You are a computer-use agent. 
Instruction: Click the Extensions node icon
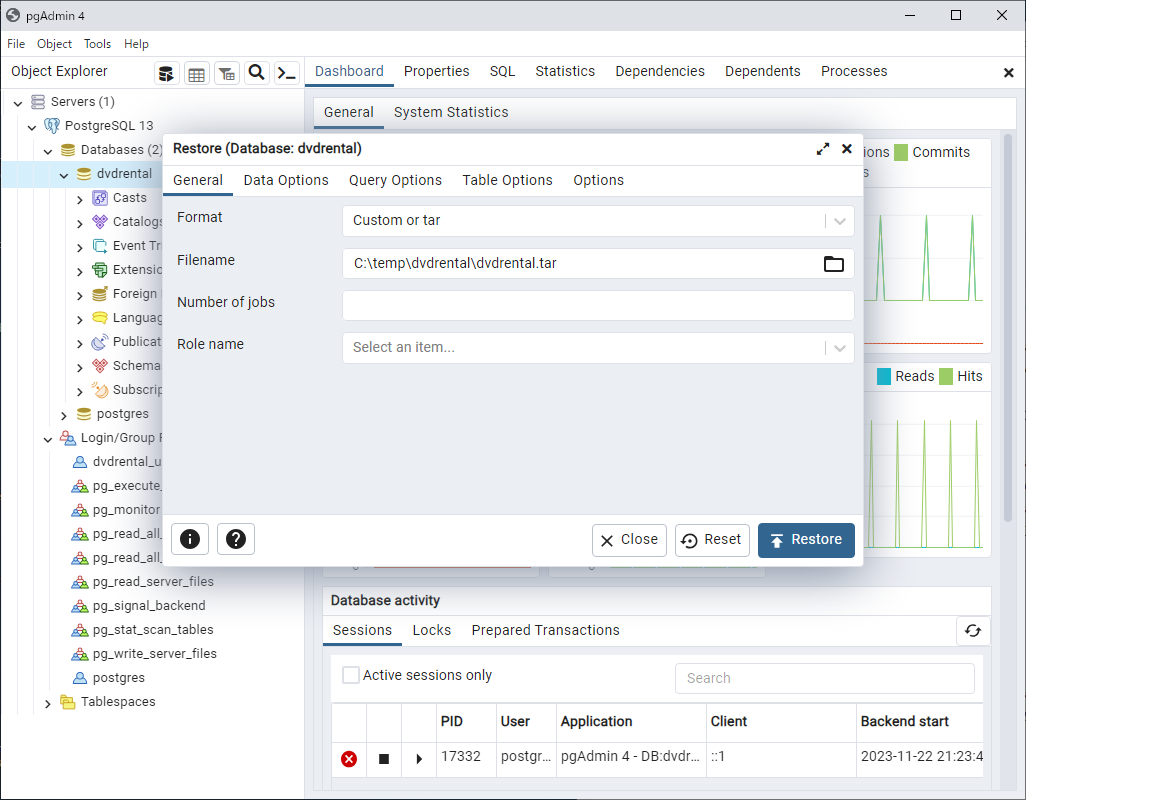tap(100, 270)
